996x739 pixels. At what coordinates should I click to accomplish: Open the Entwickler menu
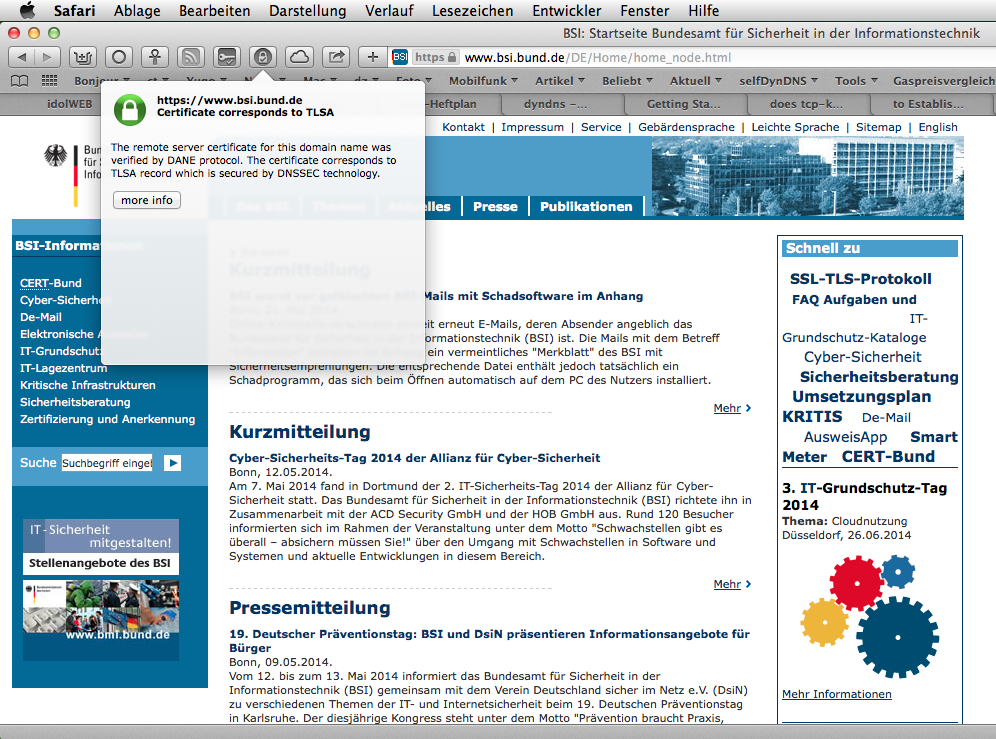(567, 11)
